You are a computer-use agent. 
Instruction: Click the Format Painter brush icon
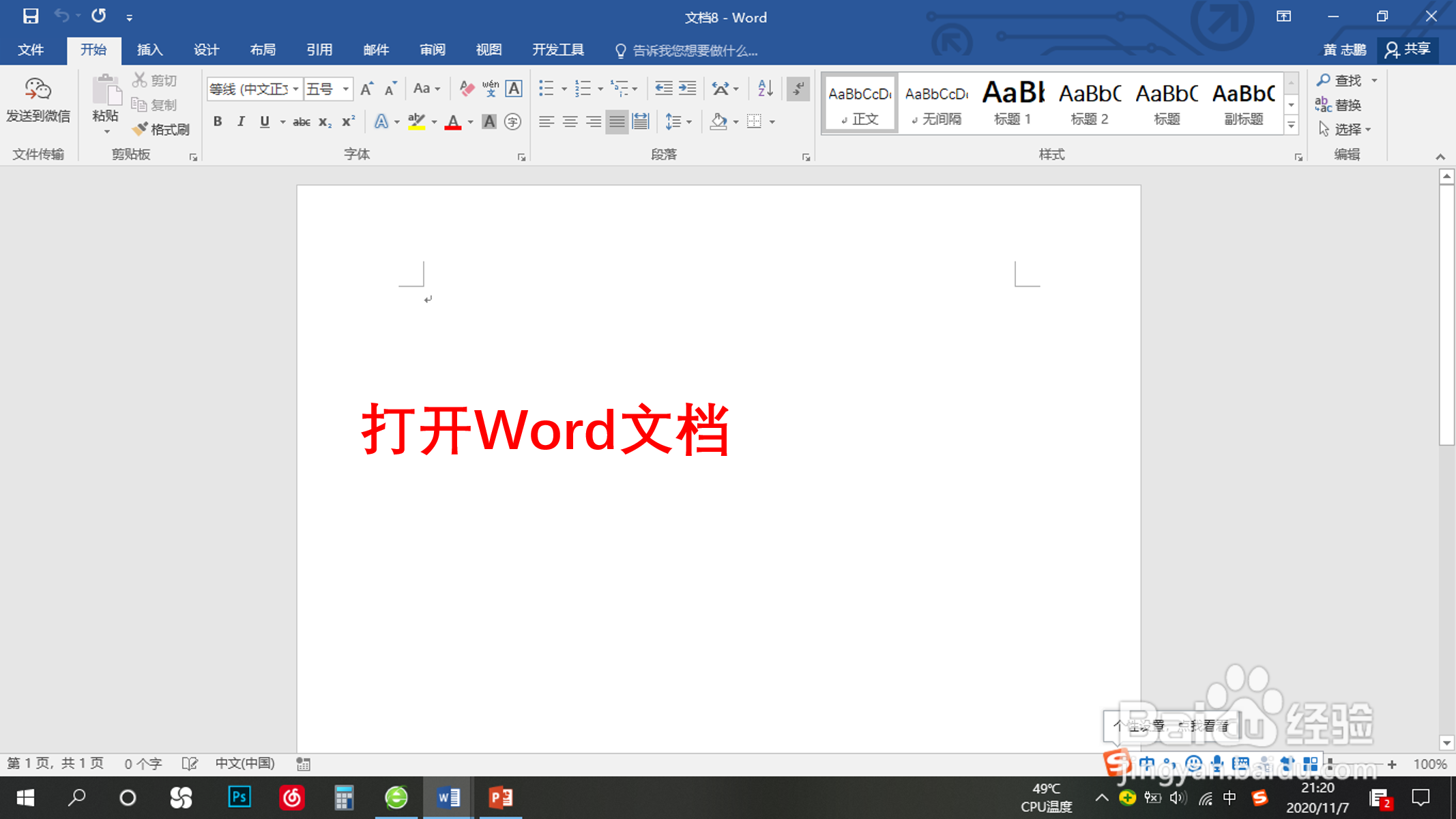(x=140, y=129)
